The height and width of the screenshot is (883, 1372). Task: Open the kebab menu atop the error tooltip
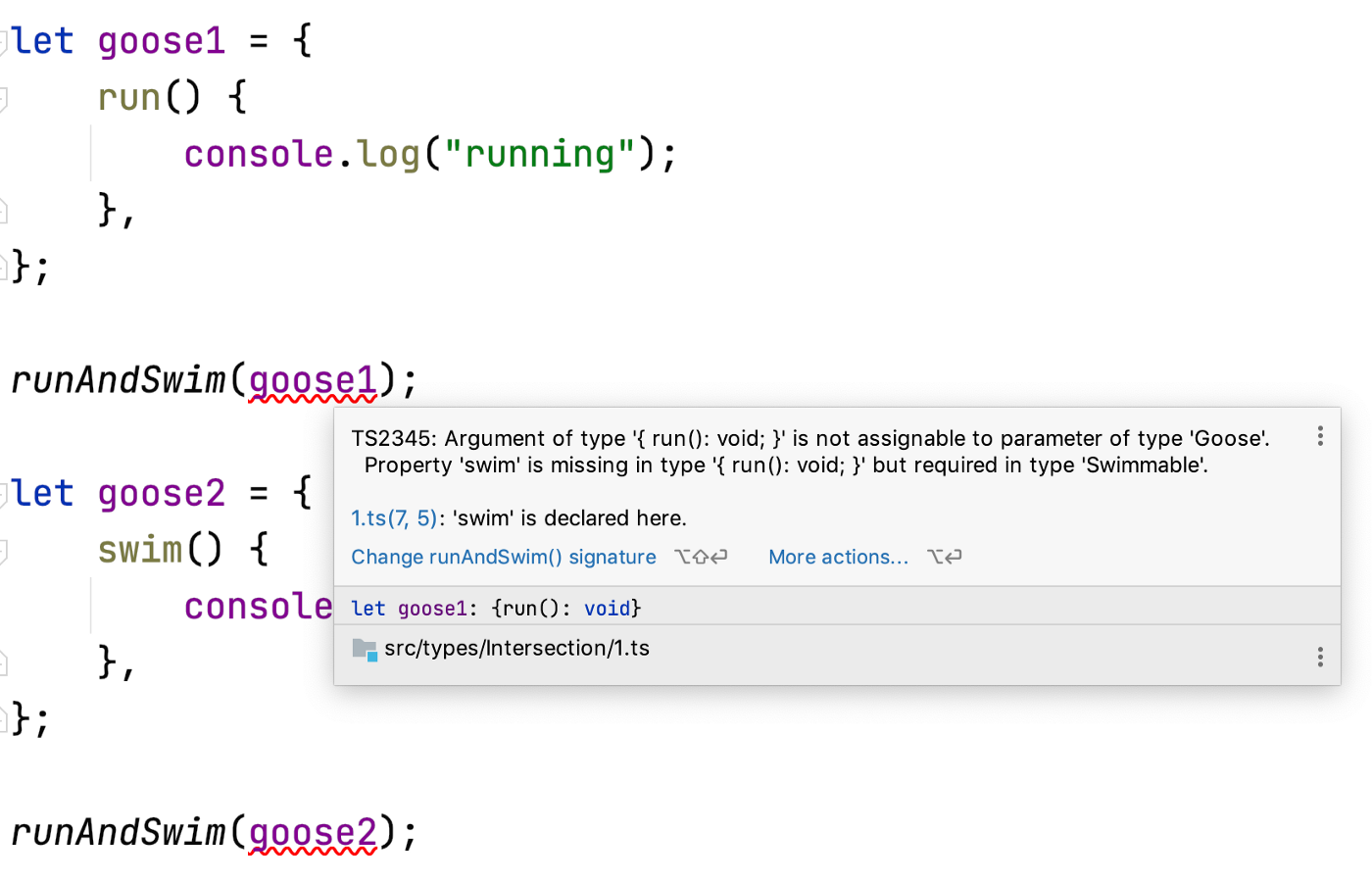(x=1320, y=435)
